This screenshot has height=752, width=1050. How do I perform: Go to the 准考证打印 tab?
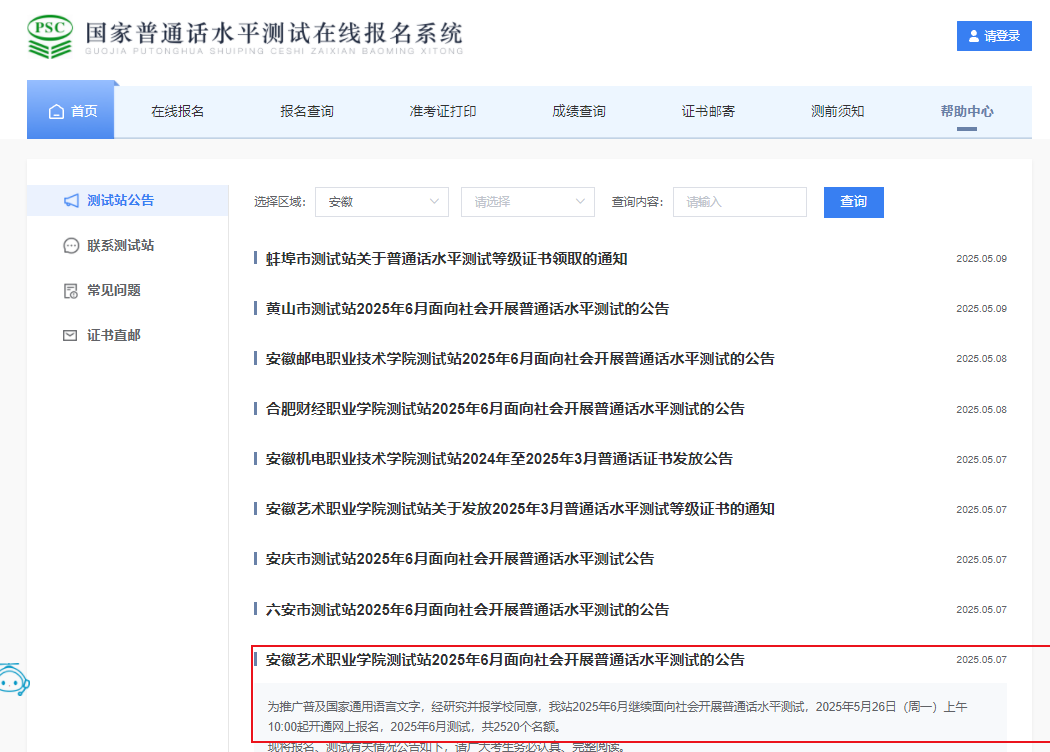point(443,111)
